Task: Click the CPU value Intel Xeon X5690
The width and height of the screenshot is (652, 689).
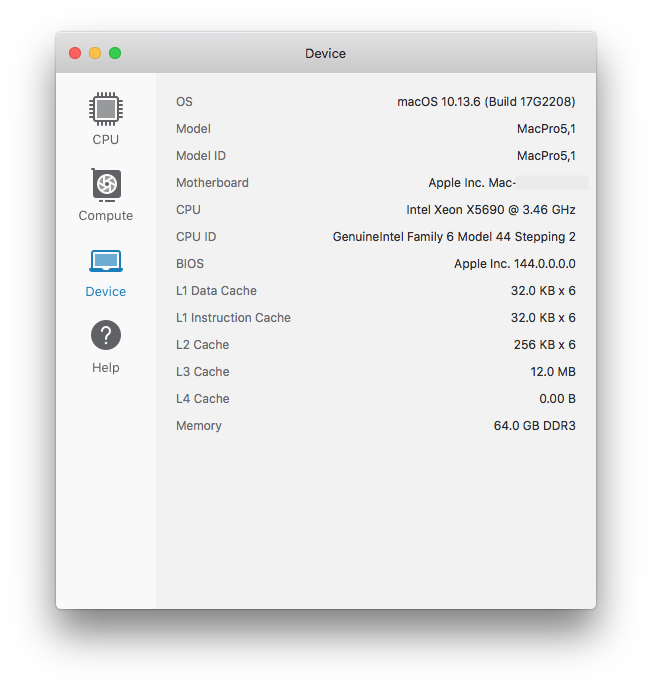Action: [x=491, y=210]
